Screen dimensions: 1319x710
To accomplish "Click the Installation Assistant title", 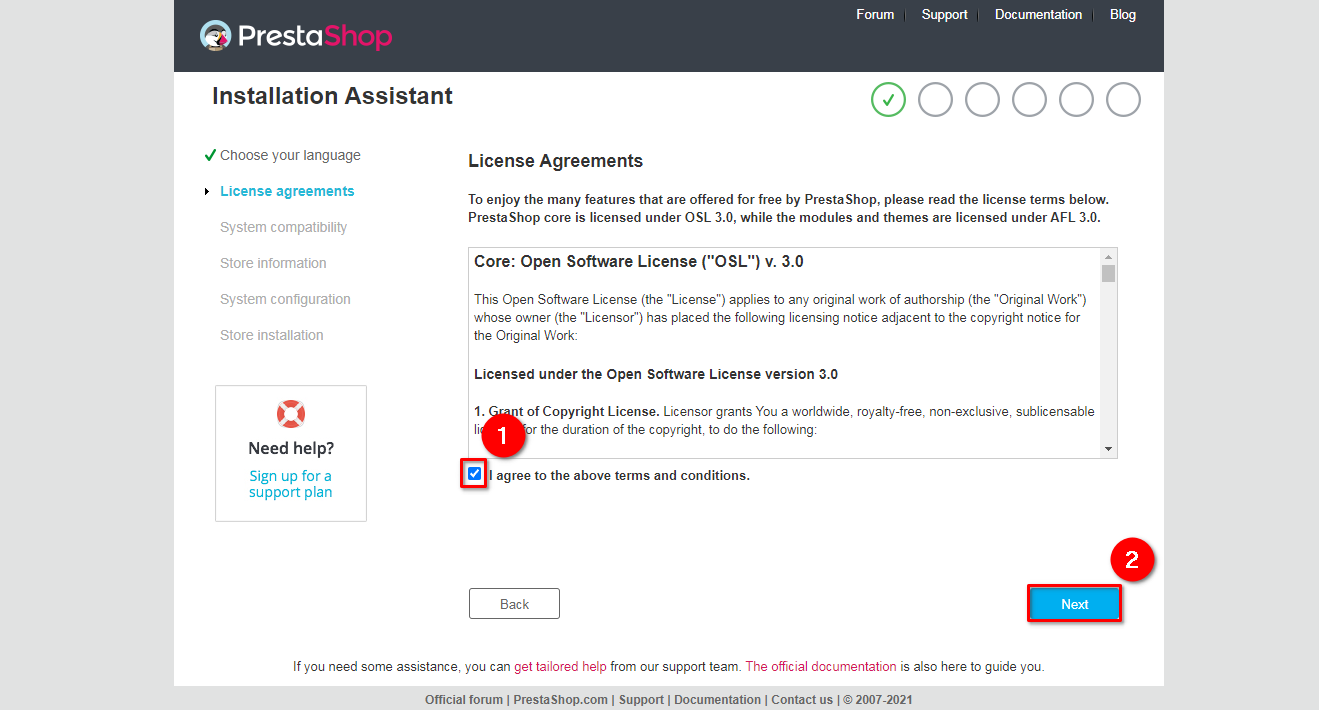I will click(332, 96).
